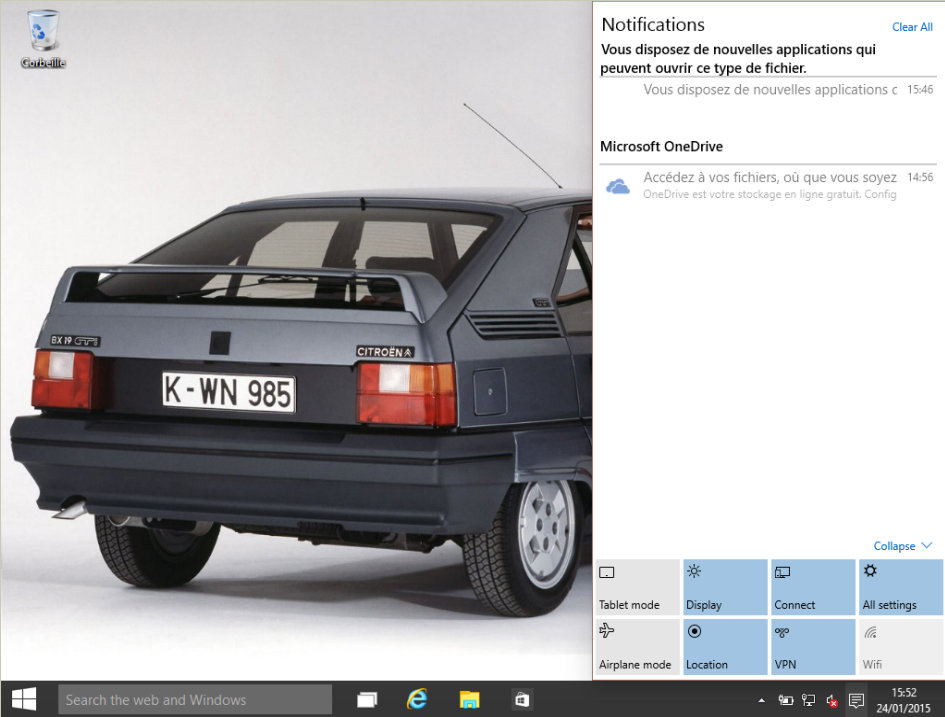The width and height of the screenshot is (945, 717).
Task: Collapse the quick actions panel
Action: coord(902,546)
